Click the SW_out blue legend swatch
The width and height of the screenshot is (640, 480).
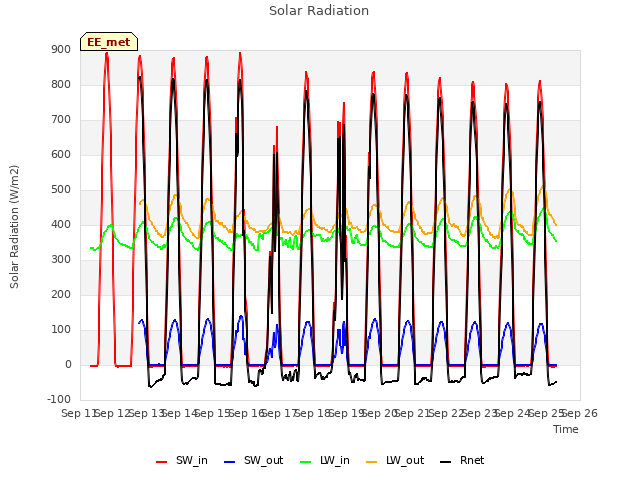(230, 462)
